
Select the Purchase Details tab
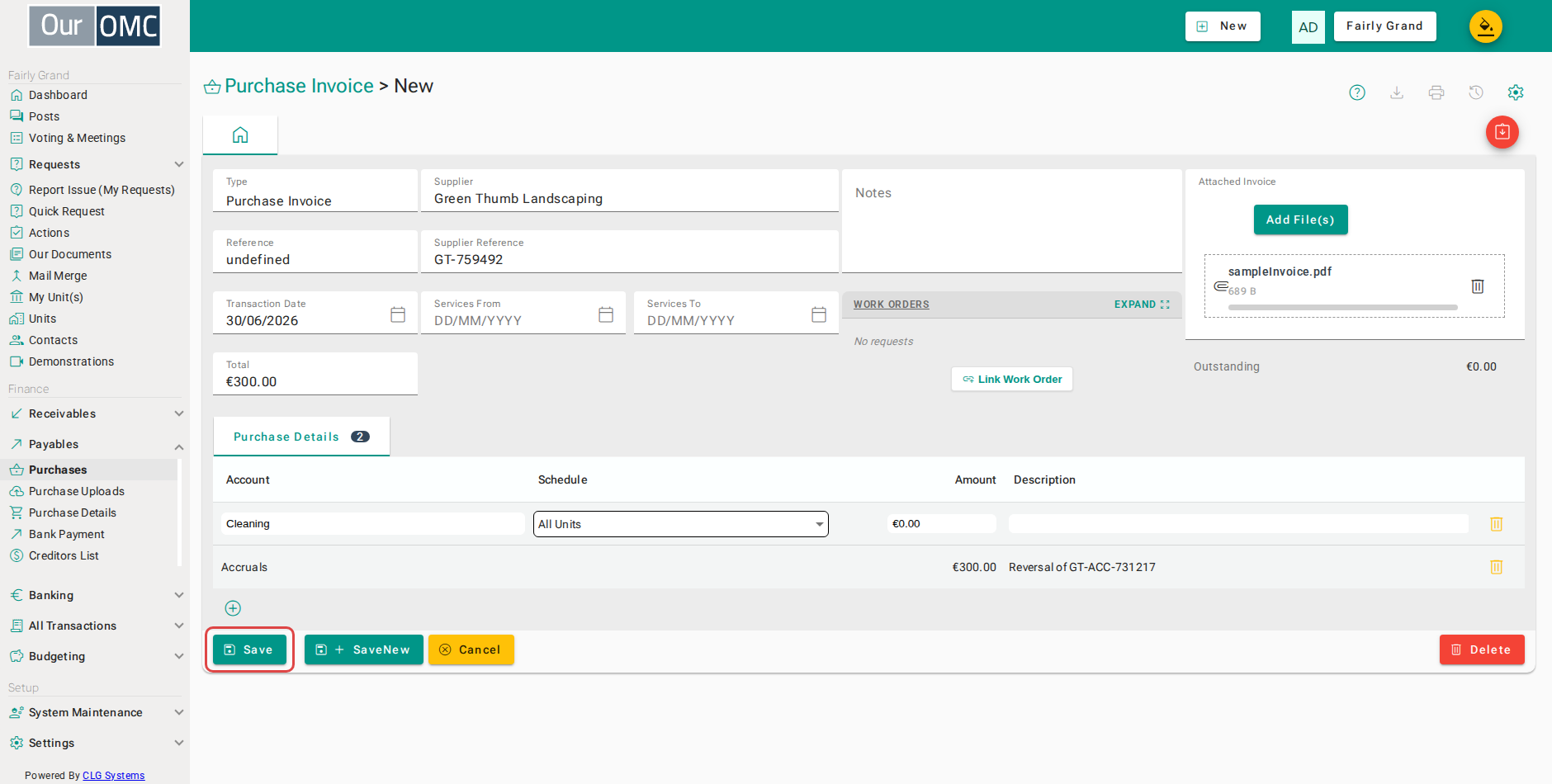(301, 437)
